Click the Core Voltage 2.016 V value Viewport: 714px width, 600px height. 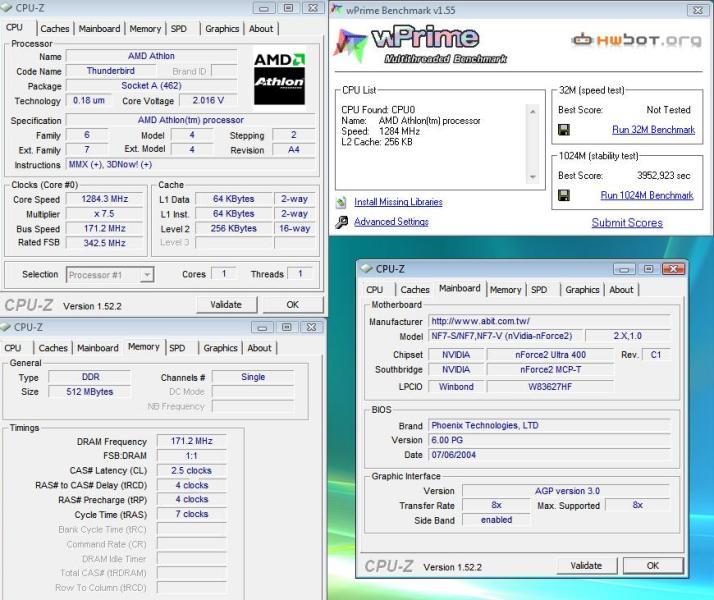tap(208, 100)
